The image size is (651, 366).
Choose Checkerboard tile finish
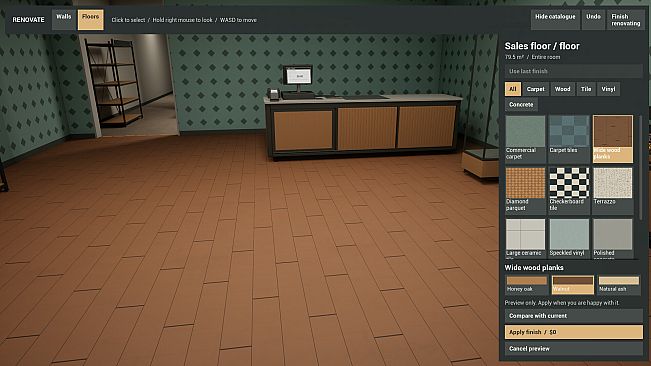pos(569,190)
